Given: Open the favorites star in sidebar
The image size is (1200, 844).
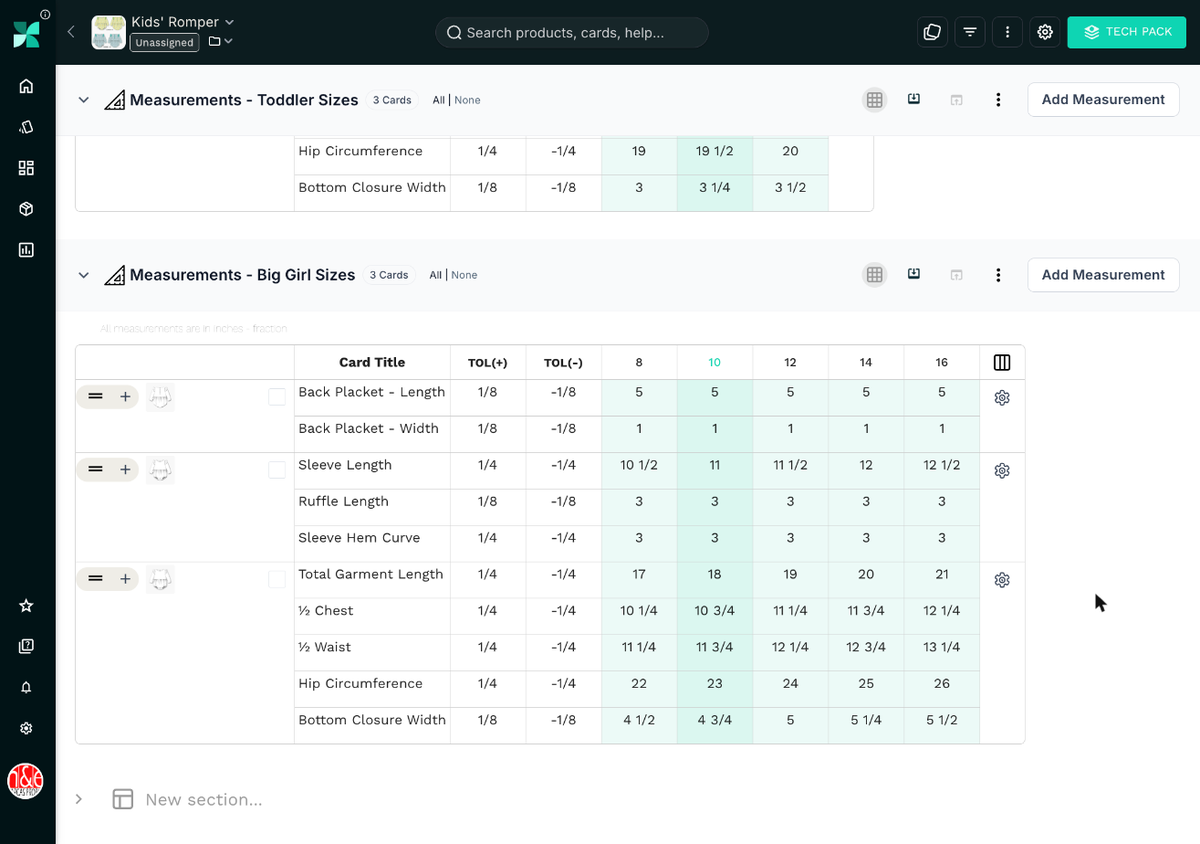Looking at the screenshot, I should pos(27,606).
